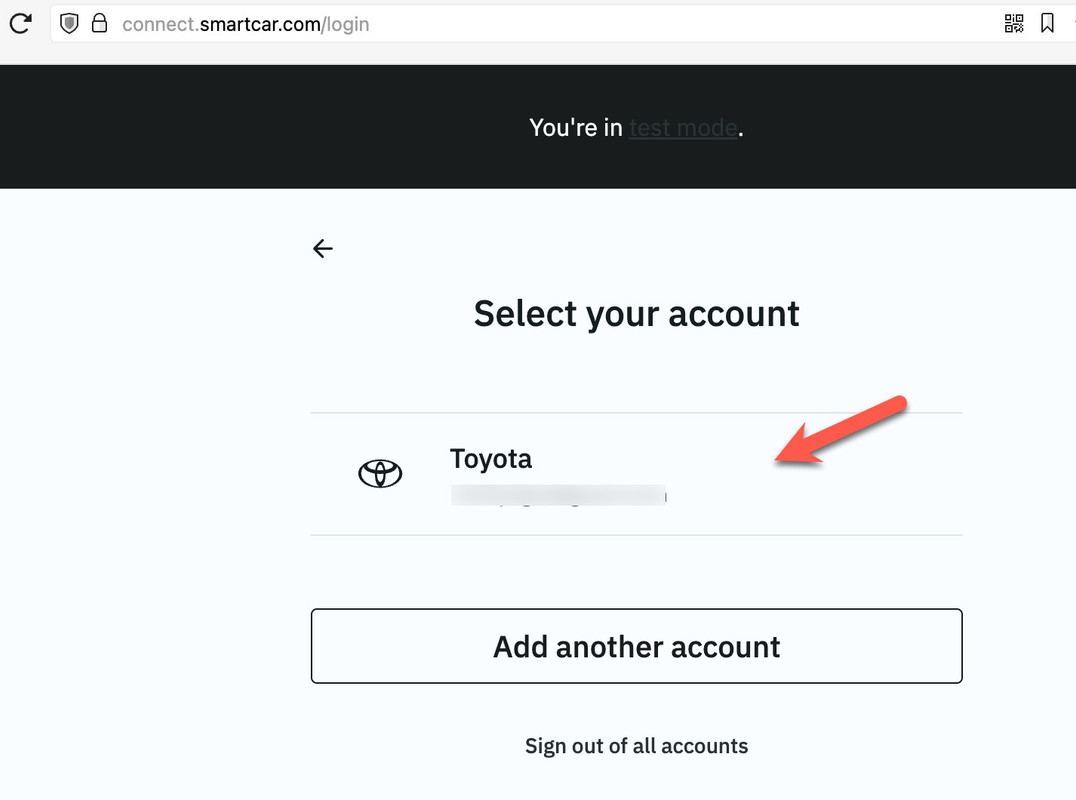The image size is (1076, 800).
Task: Click the Toyota logo icon
Action: [380, 473]
